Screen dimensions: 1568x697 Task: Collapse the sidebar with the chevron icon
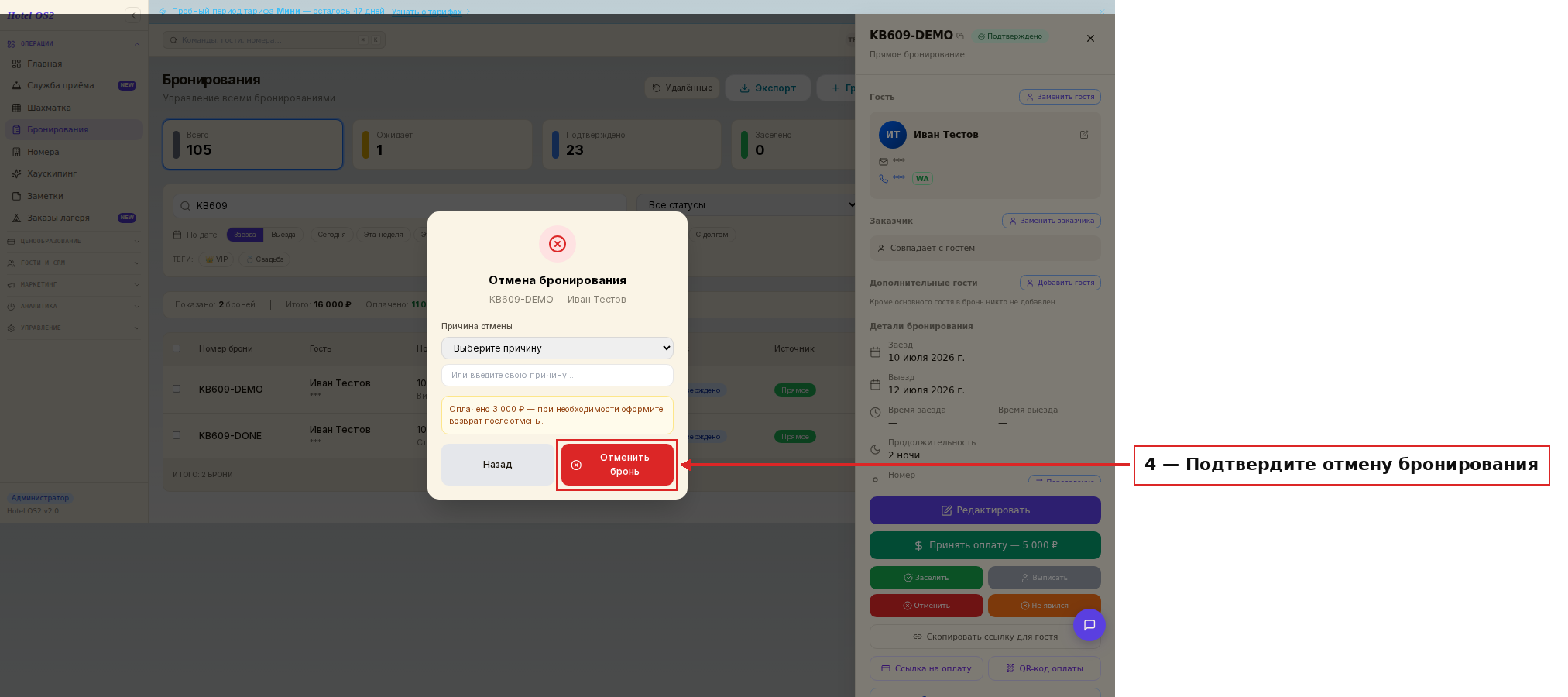pyautogui.click(x=133, y=15)
